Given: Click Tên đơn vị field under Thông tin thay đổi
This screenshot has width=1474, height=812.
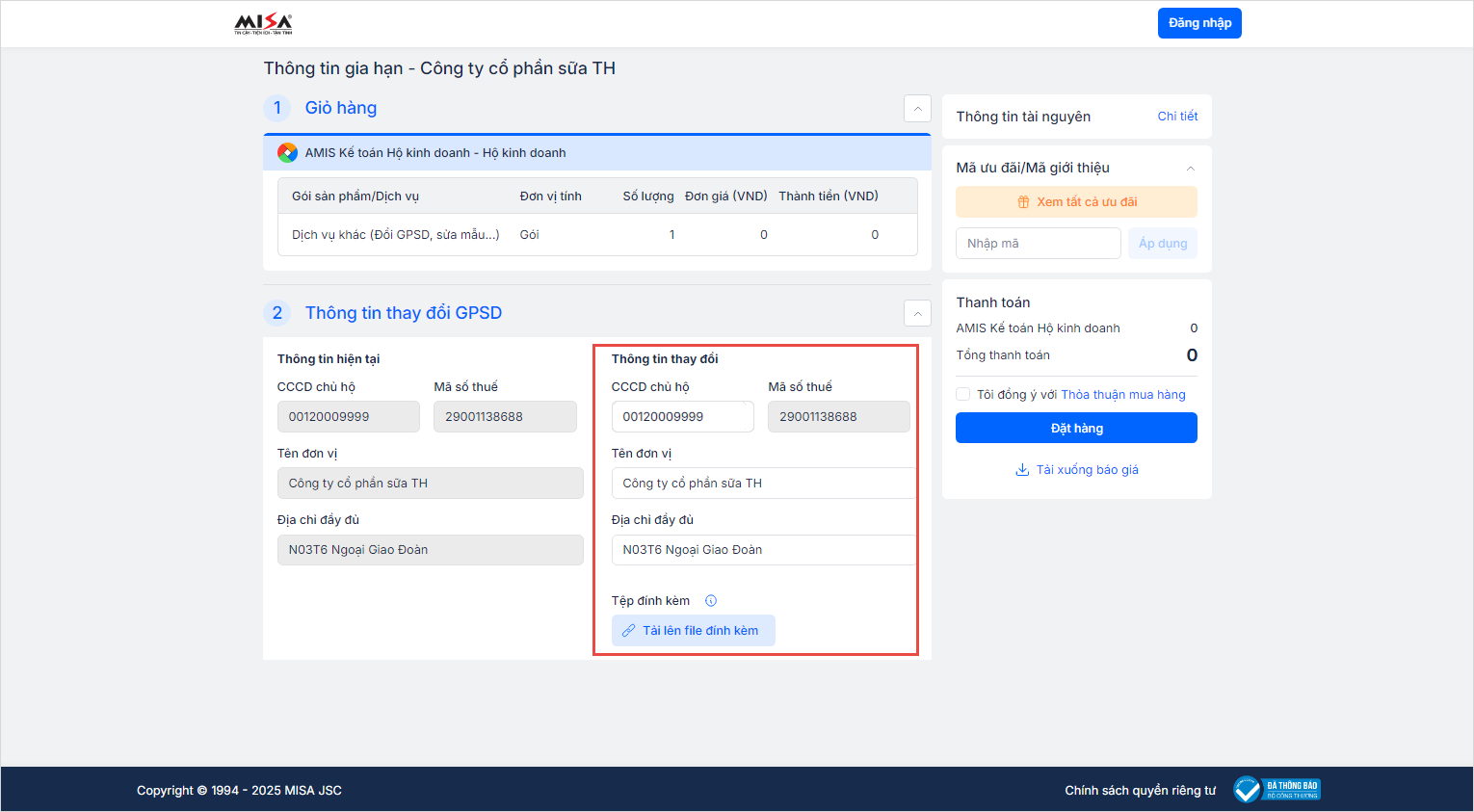Looking at the screenshot, I should click(763, 484).
